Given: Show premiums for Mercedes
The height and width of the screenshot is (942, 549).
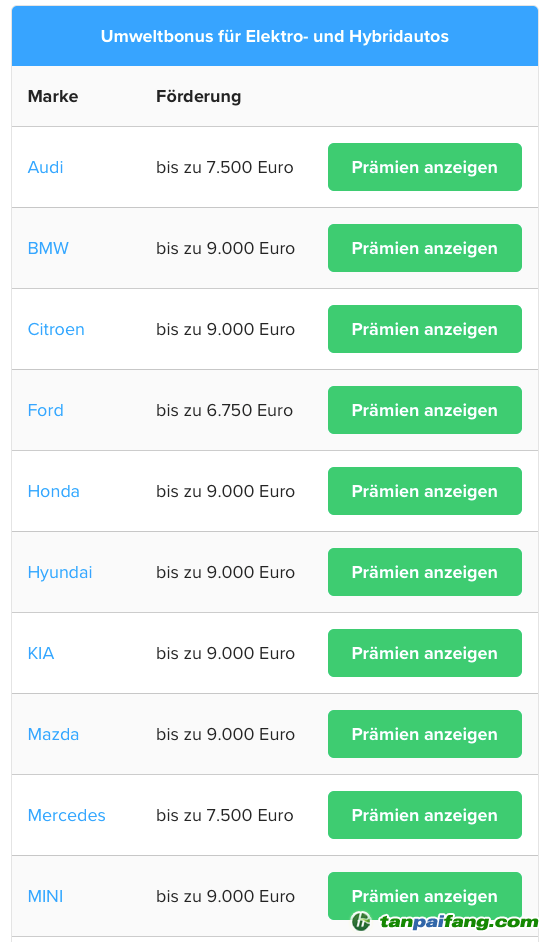Looking at the screenshot, I should tap(425, 815).
